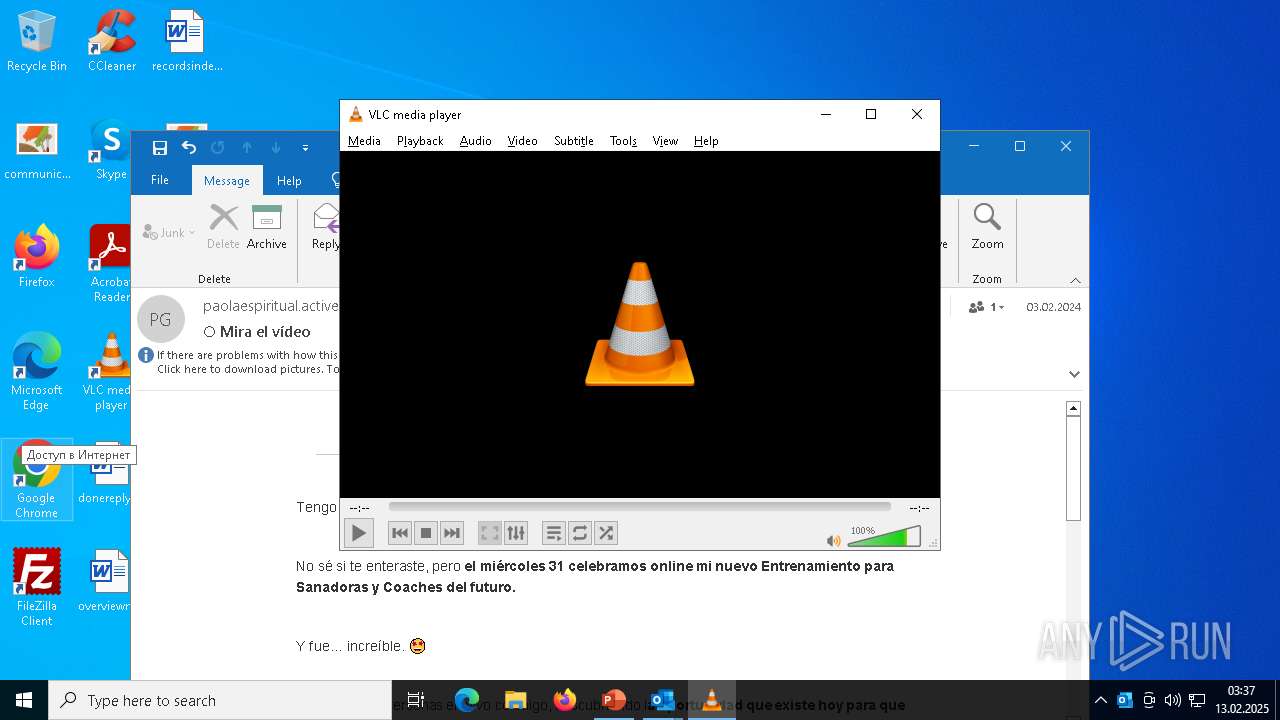Image resolution: width=1280 pixels, height=720 pixels.
Task: Open File Explorer from taskbar
Action: pos(516,700)
